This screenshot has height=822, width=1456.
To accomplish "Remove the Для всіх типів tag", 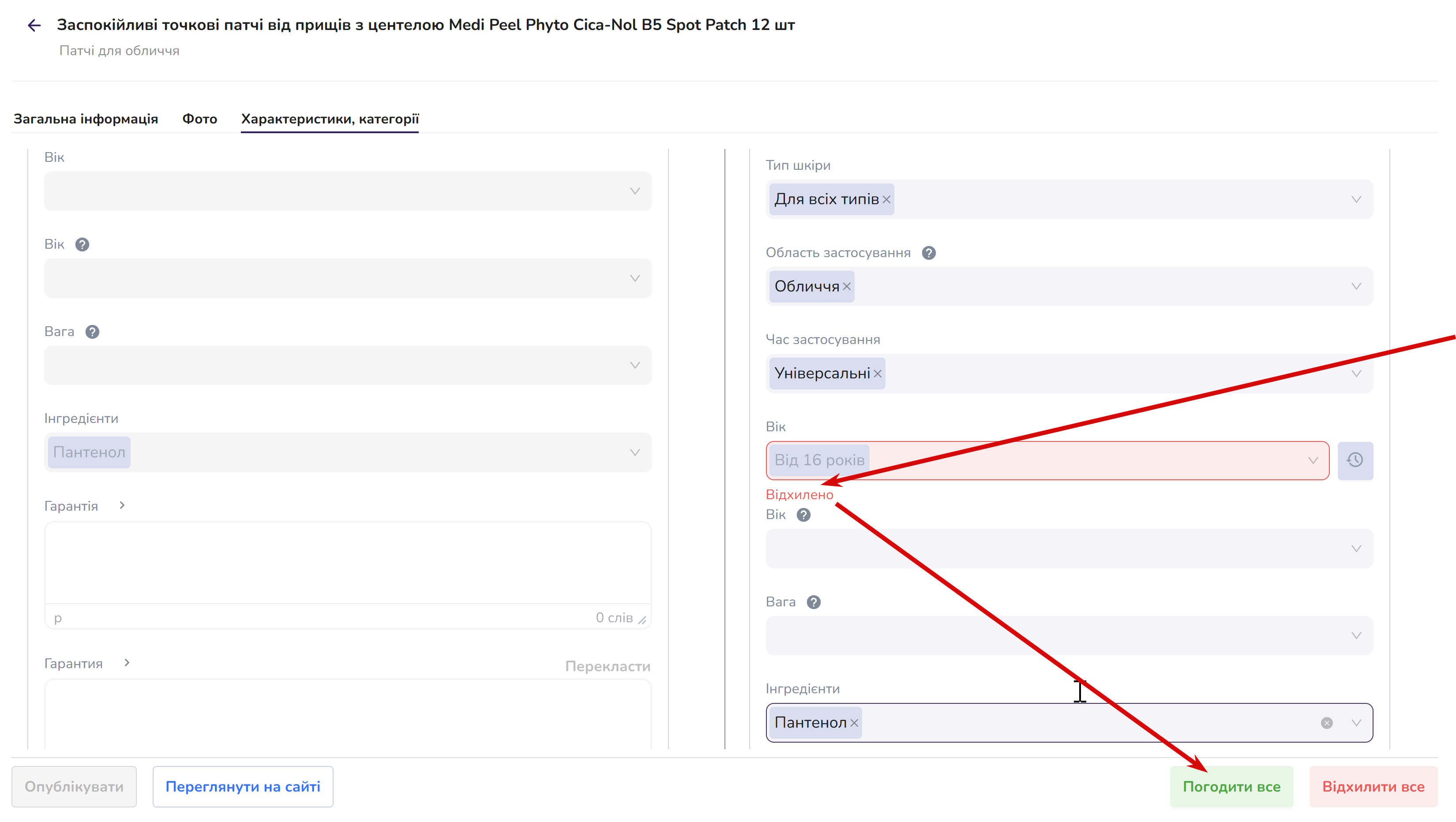I will tap(886, 199).
